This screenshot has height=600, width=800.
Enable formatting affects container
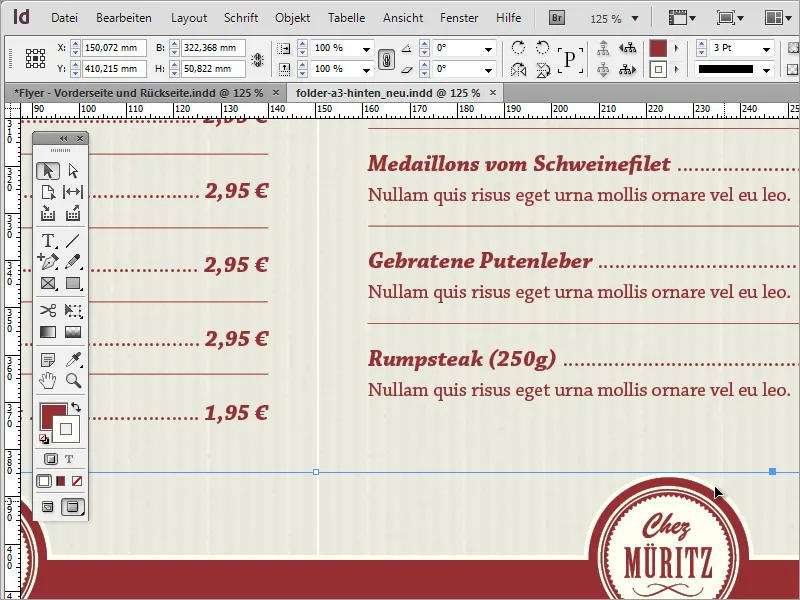51,459
